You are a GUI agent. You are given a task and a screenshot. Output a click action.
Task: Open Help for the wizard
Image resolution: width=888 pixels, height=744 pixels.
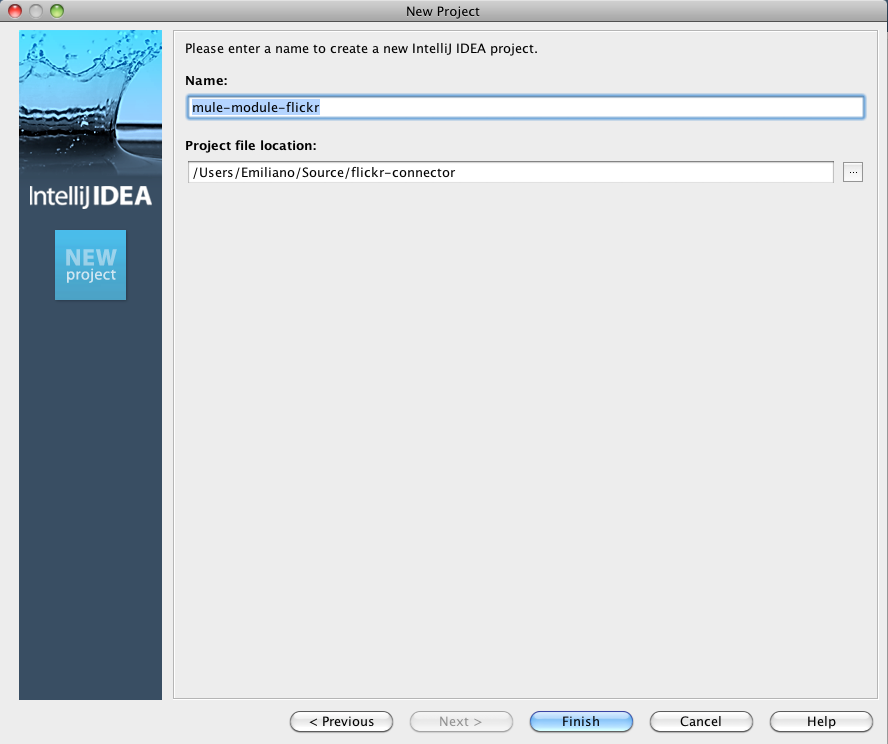(x=821, y=721)
